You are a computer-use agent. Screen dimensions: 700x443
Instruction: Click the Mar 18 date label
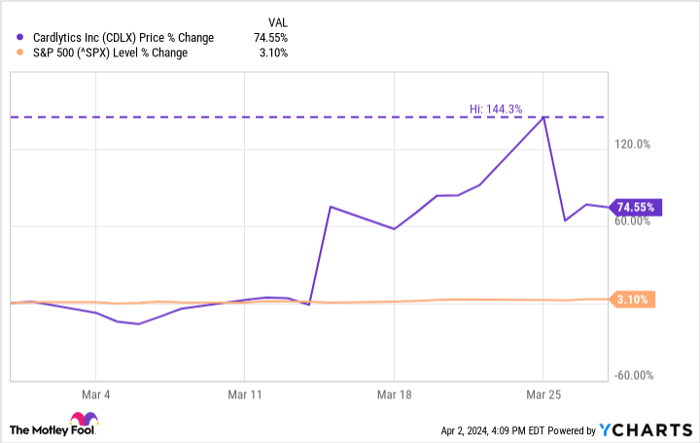coord(394,395)
